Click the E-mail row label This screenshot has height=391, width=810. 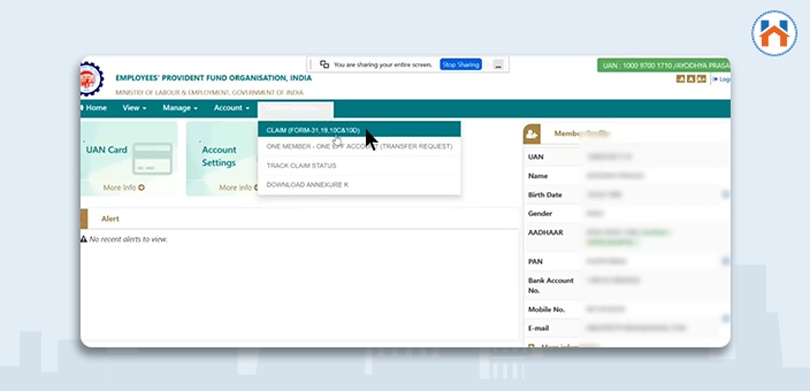point(538,328)
